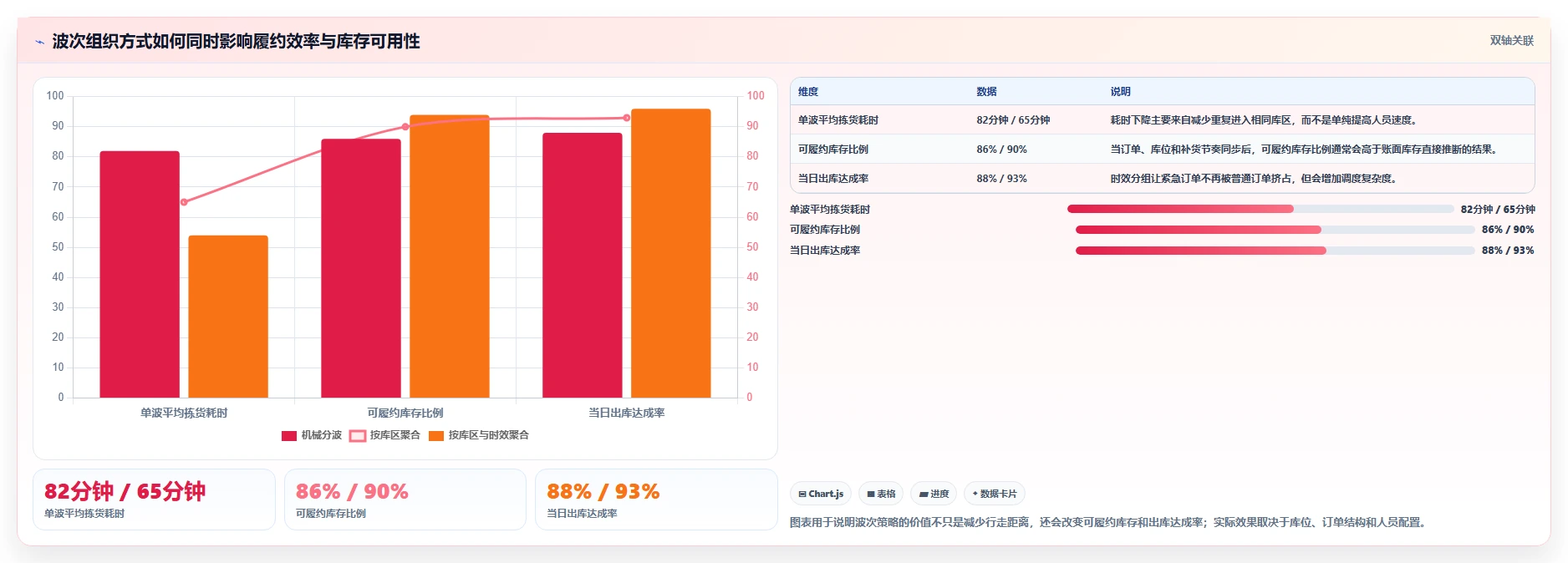
Task: Click the red bar for 当日出库达成率
Action: tap(583, 266)
